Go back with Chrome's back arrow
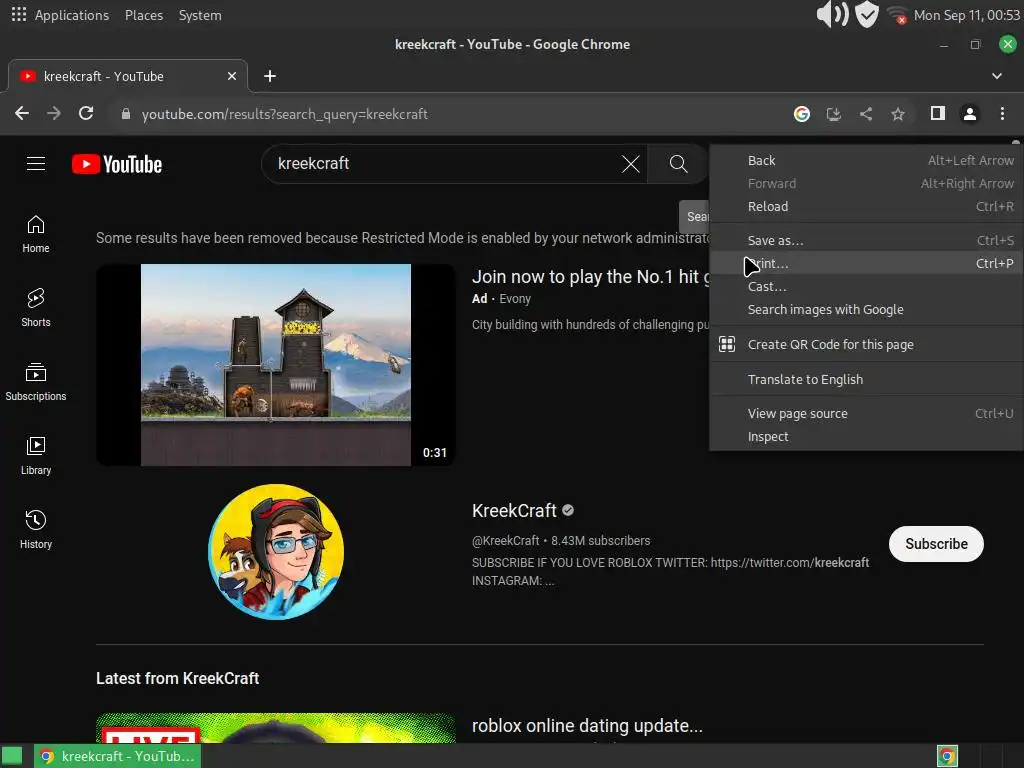 point(22,114)
